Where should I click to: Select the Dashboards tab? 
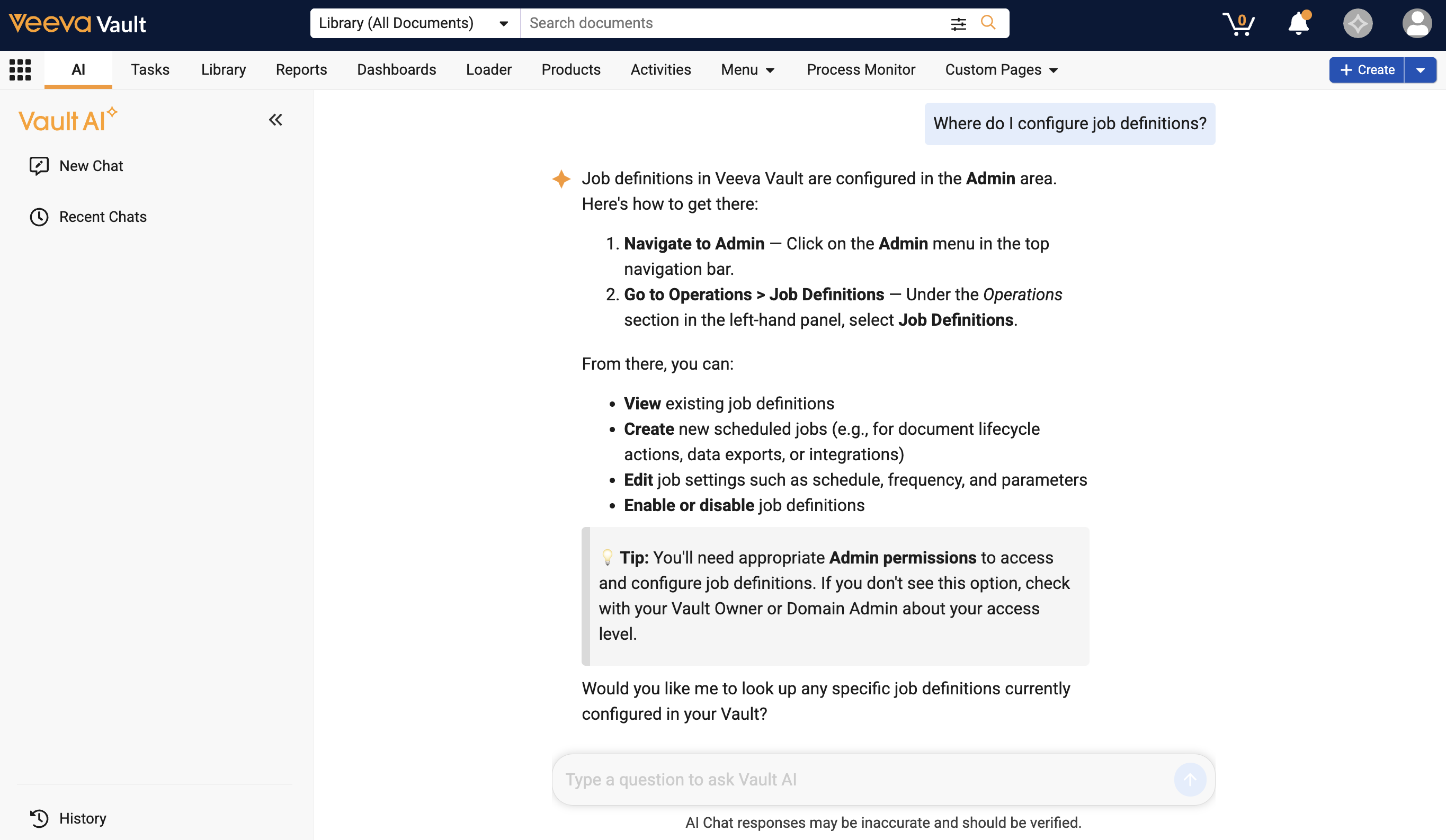click(x=397, y=70)
